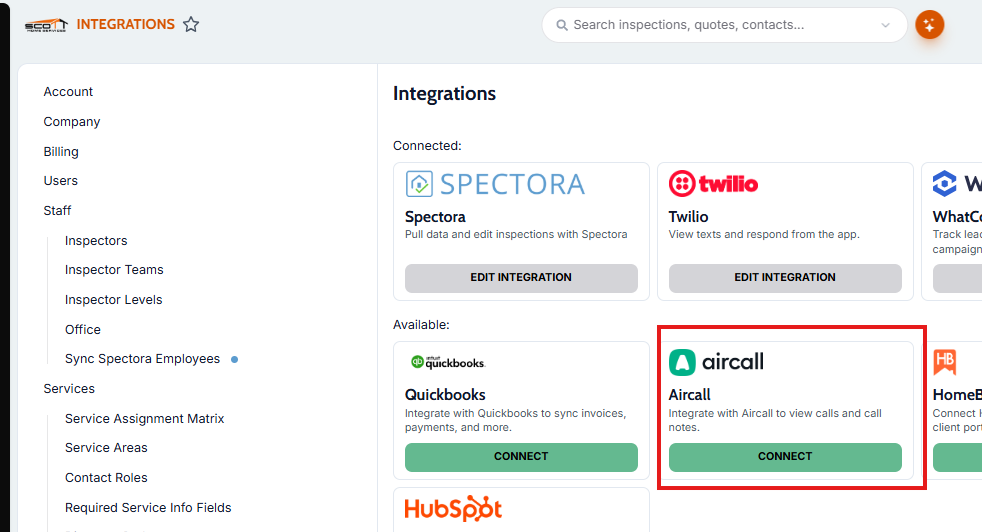Click the HubSpot logo

tap(453, 509)
